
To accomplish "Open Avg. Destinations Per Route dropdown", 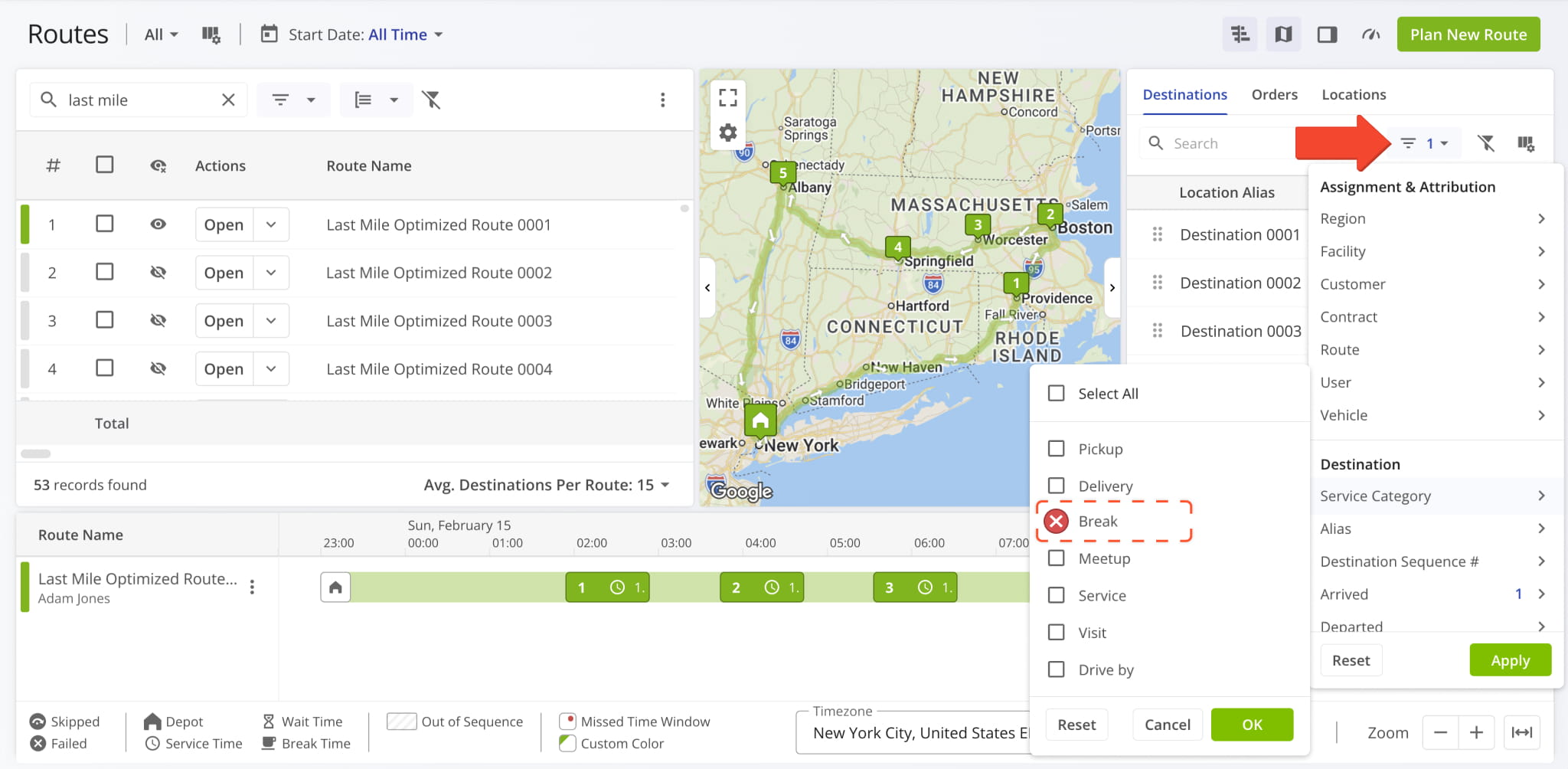I will pyautogui.click(x=547, y=485).
